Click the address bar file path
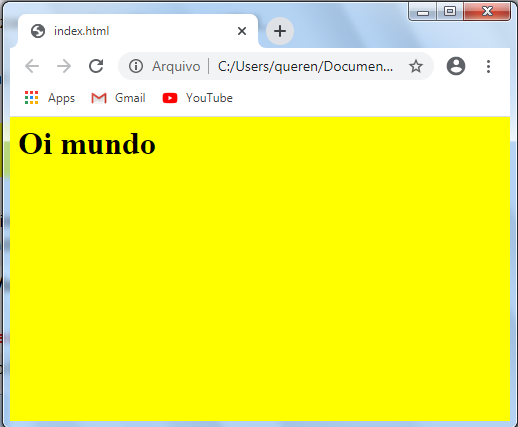 click(305, 66)
